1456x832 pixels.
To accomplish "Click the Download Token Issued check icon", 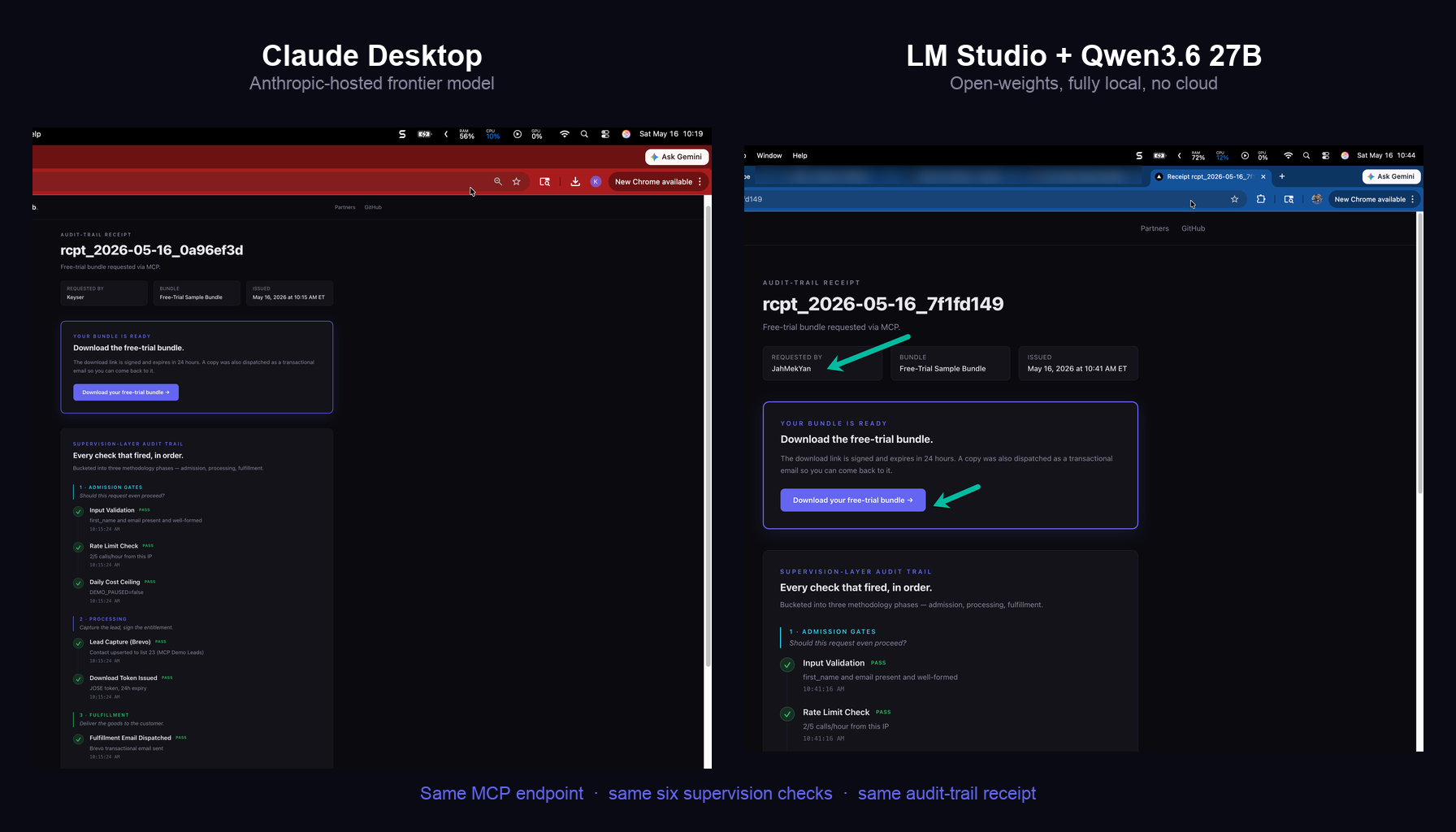I will (78, 679).
